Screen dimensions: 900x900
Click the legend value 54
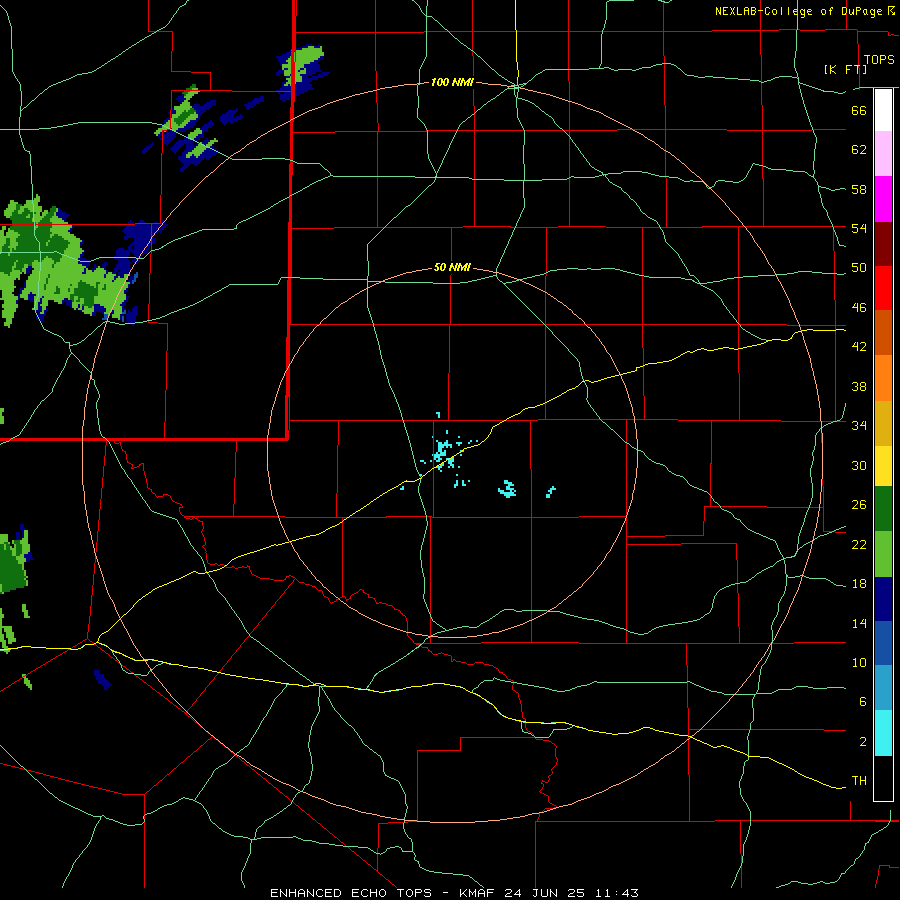point(859,228)
